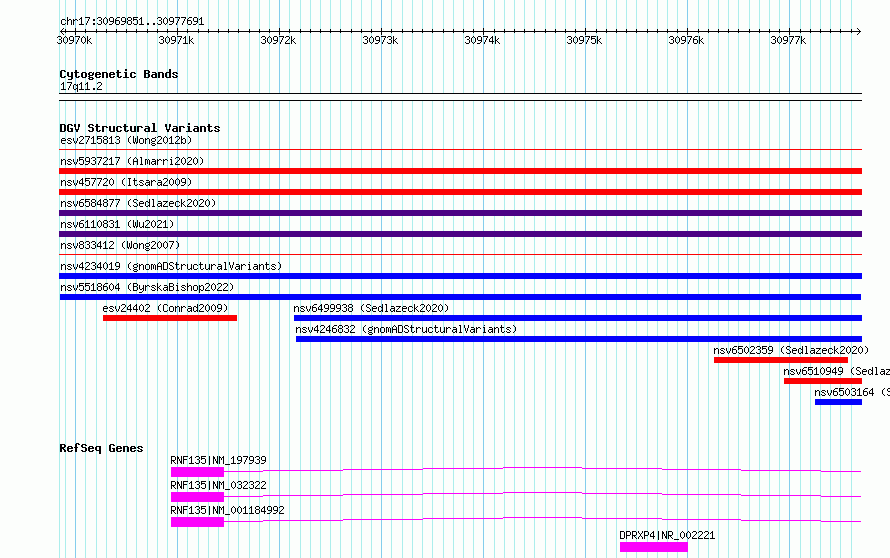Screen dimensions: 890x558
Task: Click the nsv5518604 blue variant bar
Action: tap(460, 297)
